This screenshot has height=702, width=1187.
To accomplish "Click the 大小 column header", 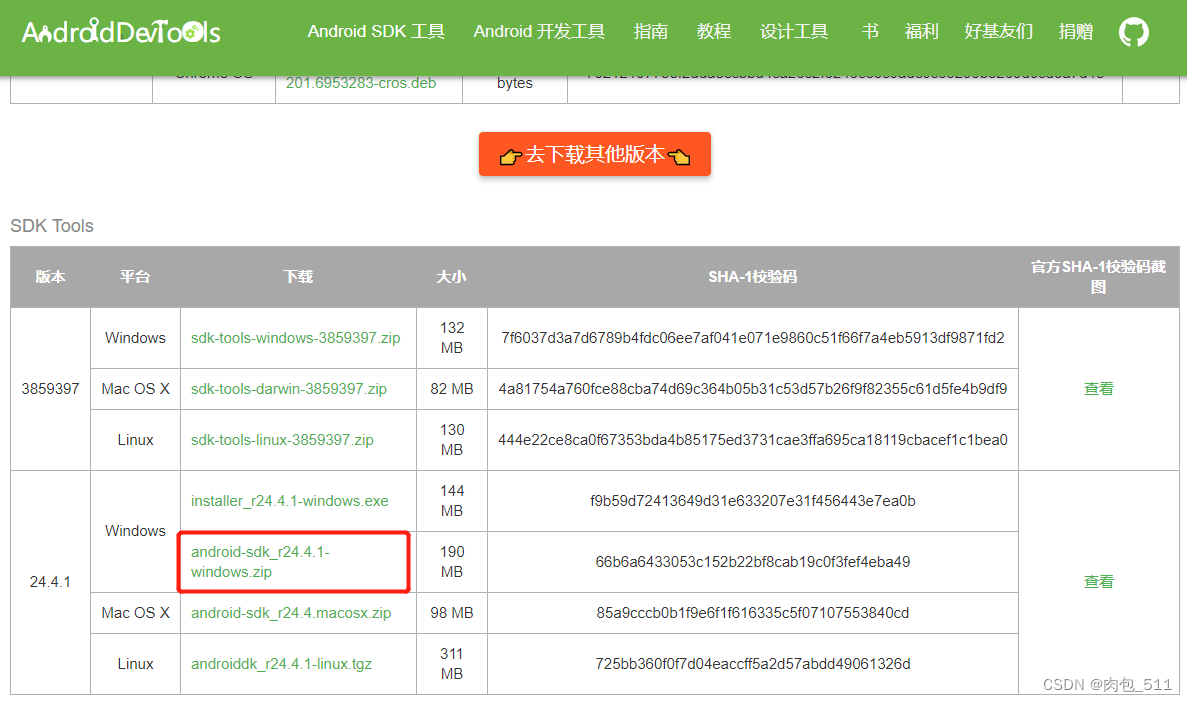I will (451, 277).
